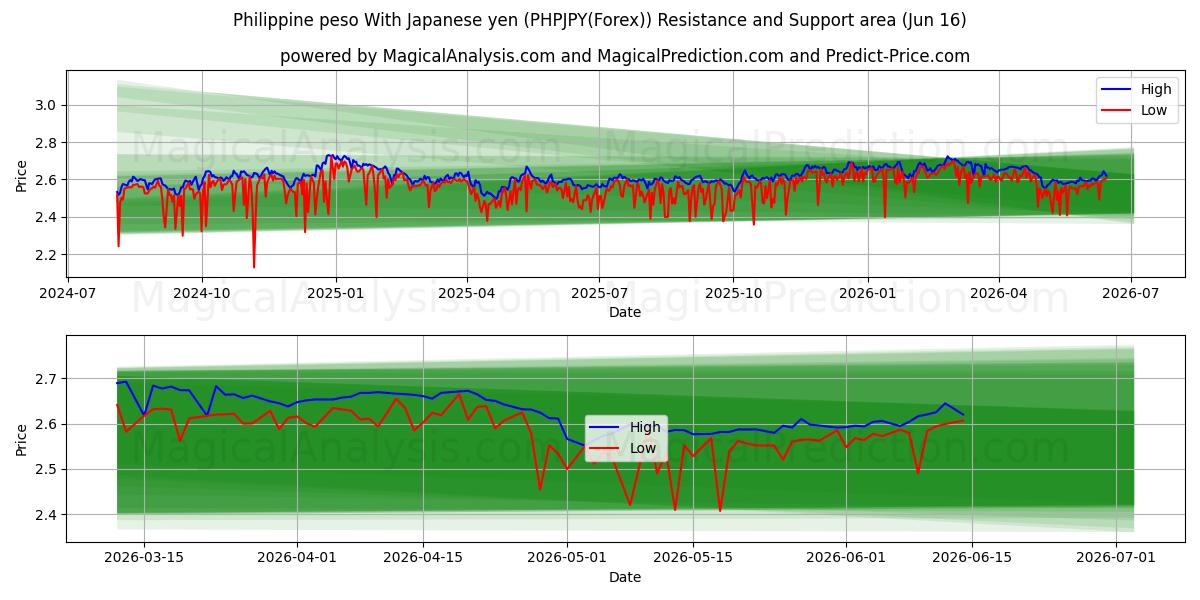Click the 2024-07 date tick label
The image size is (1200, 600).
pos(67,293)
